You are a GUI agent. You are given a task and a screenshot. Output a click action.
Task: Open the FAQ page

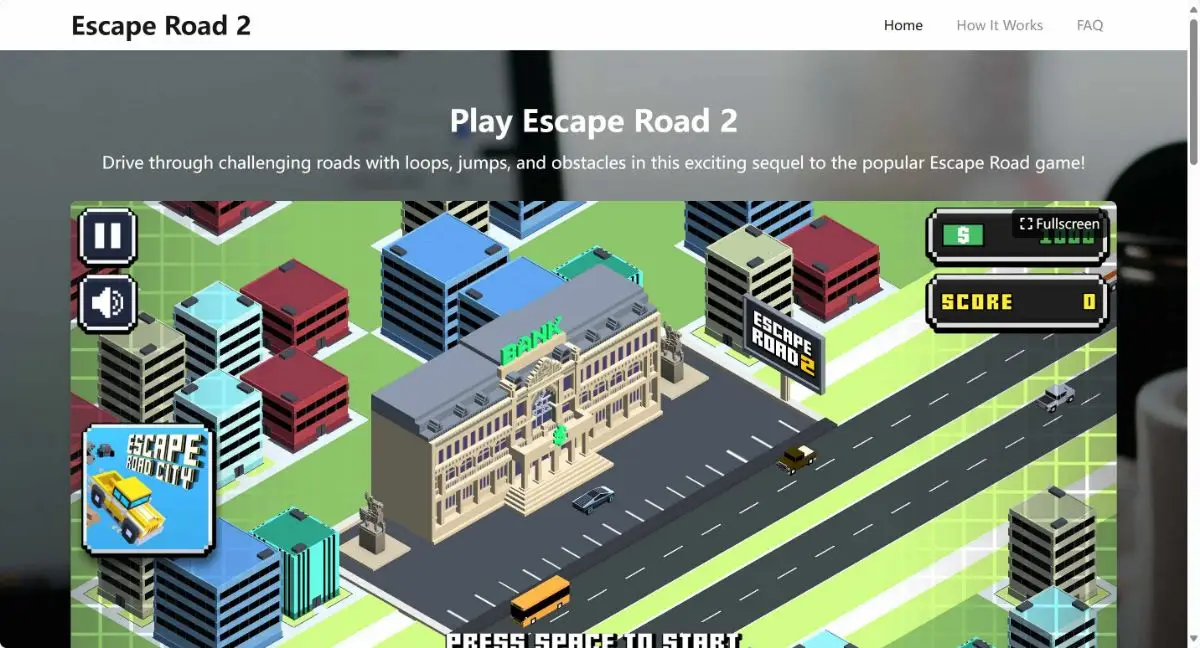pos(1089,25)
